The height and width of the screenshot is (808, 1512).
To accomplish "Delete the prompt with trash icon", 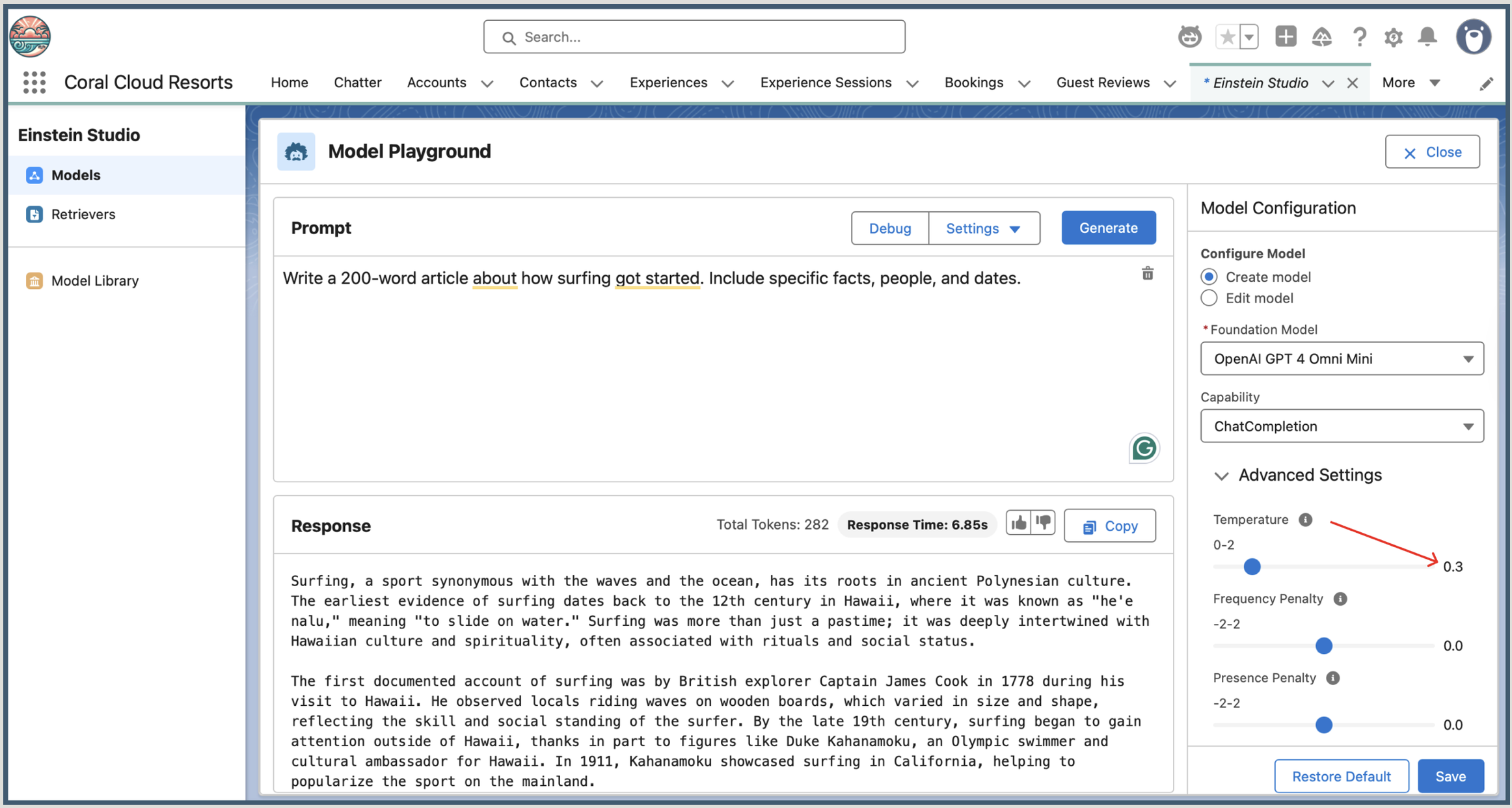I will [x=1148, y=274].
